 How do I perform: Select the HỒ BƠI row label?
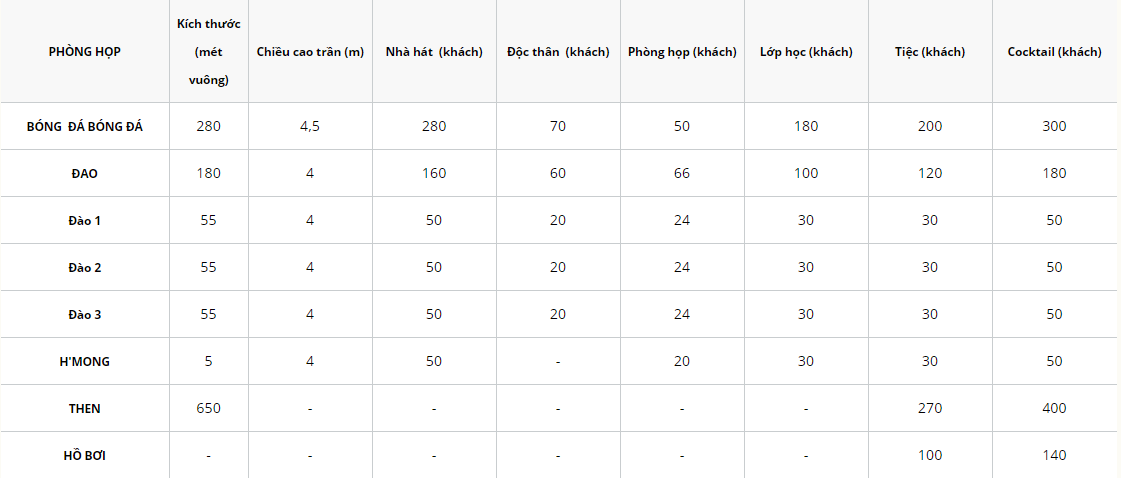(x=84, y=455)
